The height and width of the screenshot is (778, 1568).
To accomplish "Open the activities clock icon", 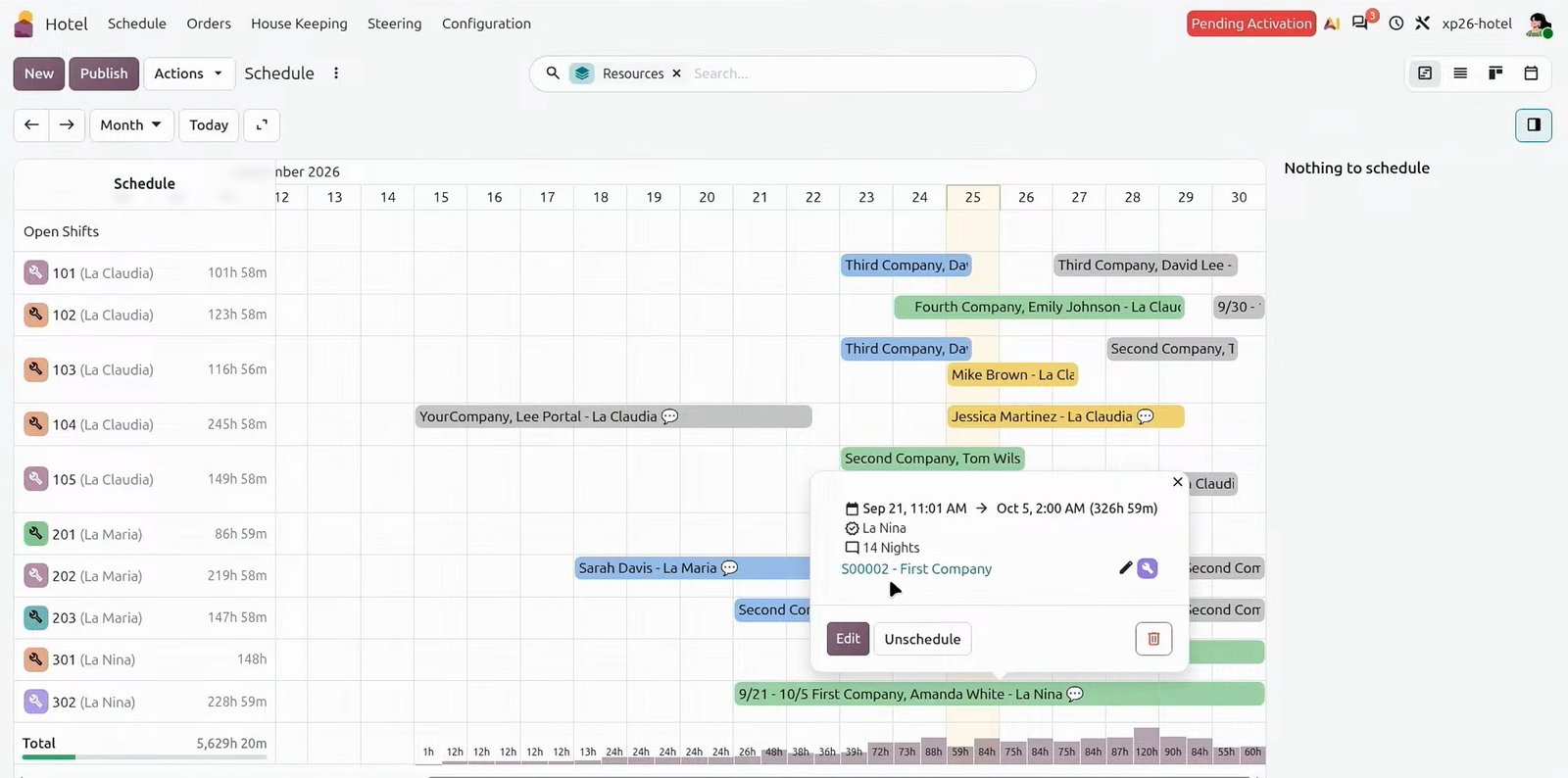I will click(x=1396, y=24).
